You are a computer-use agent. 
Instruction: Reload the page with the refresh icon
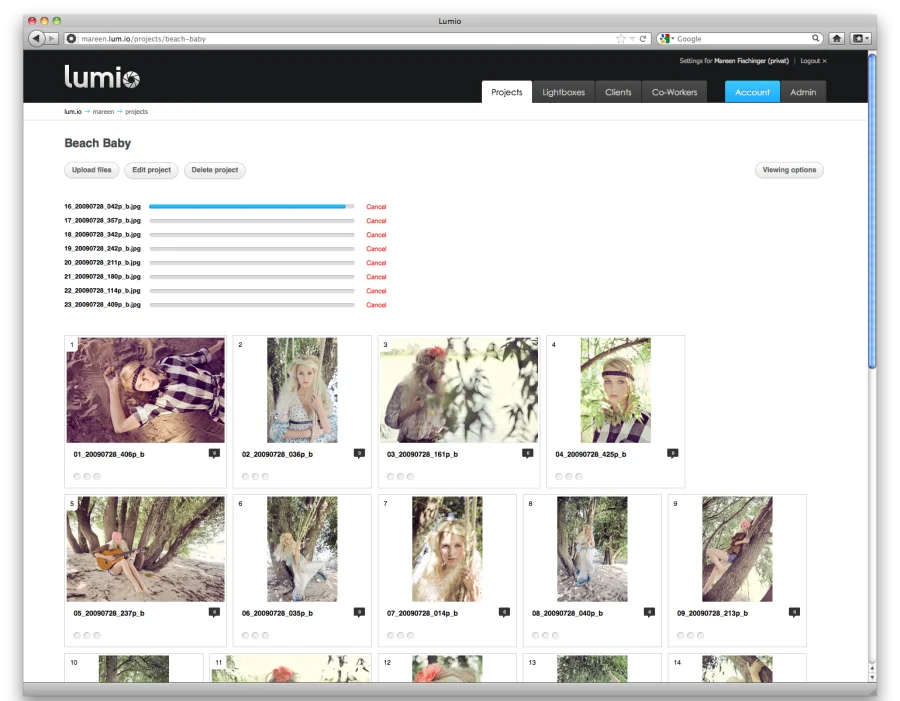[x=643, y=39]
